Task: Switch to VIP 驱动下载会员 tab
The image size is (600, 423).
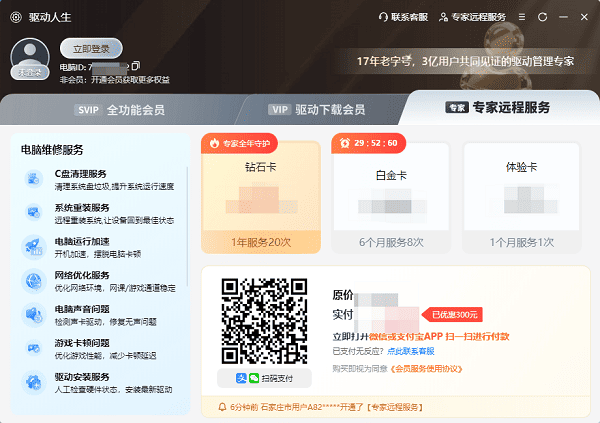Action: pos(316,110)
